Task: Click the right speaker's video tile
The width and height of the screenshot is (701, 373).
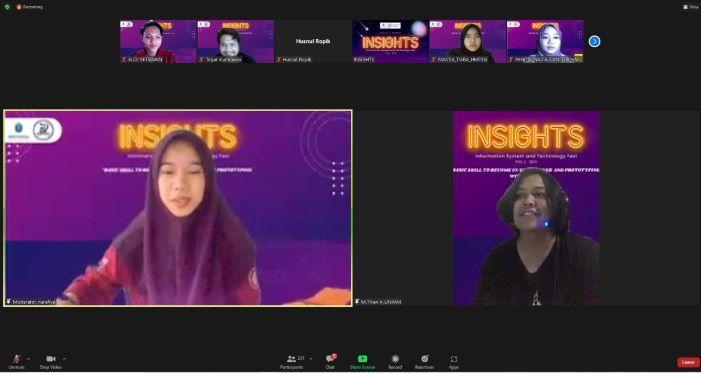Action: (526, 208)
